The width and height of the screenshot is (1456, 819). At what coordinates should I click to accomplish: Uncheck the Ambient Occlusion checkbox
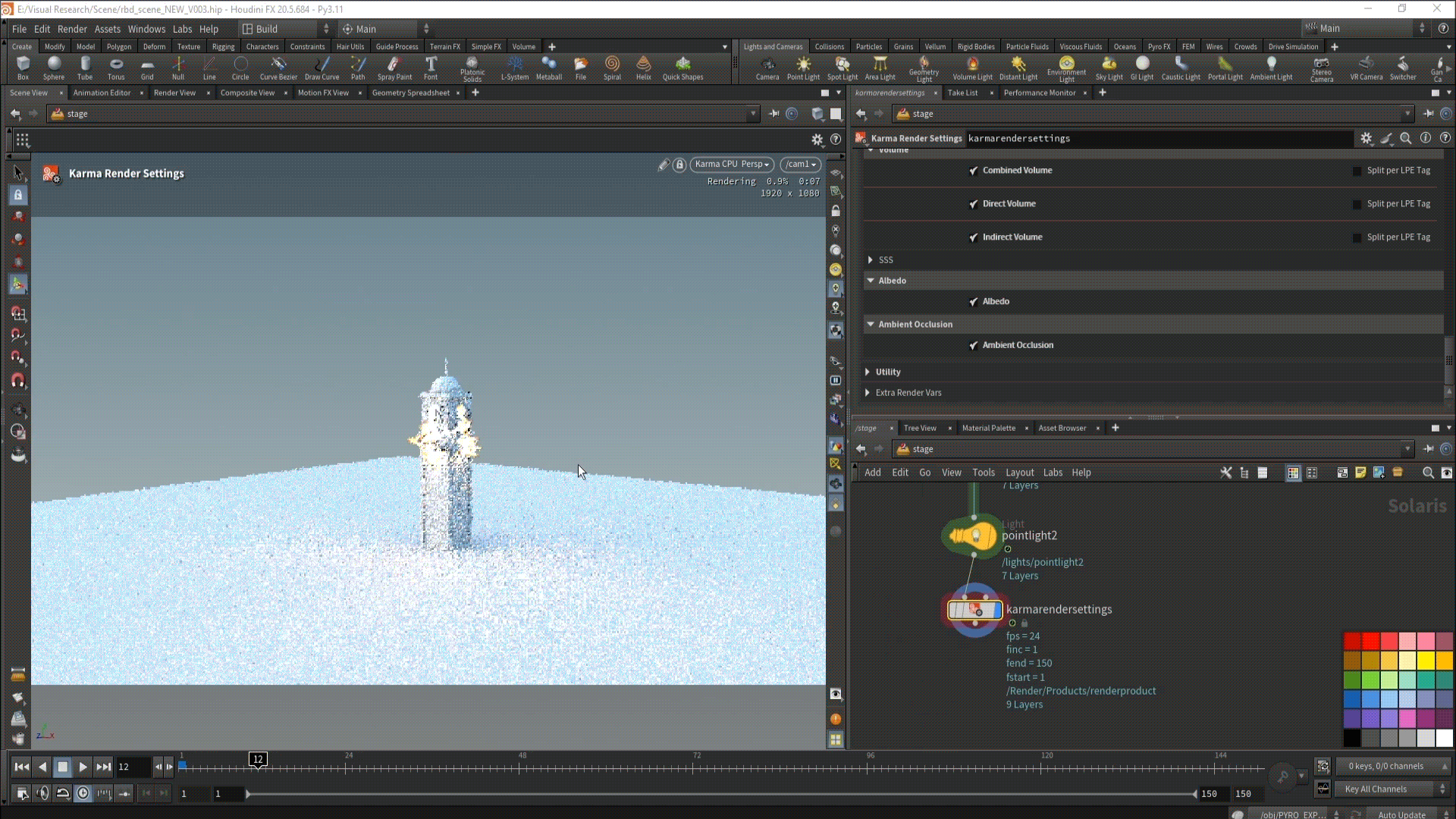[973, 346]
